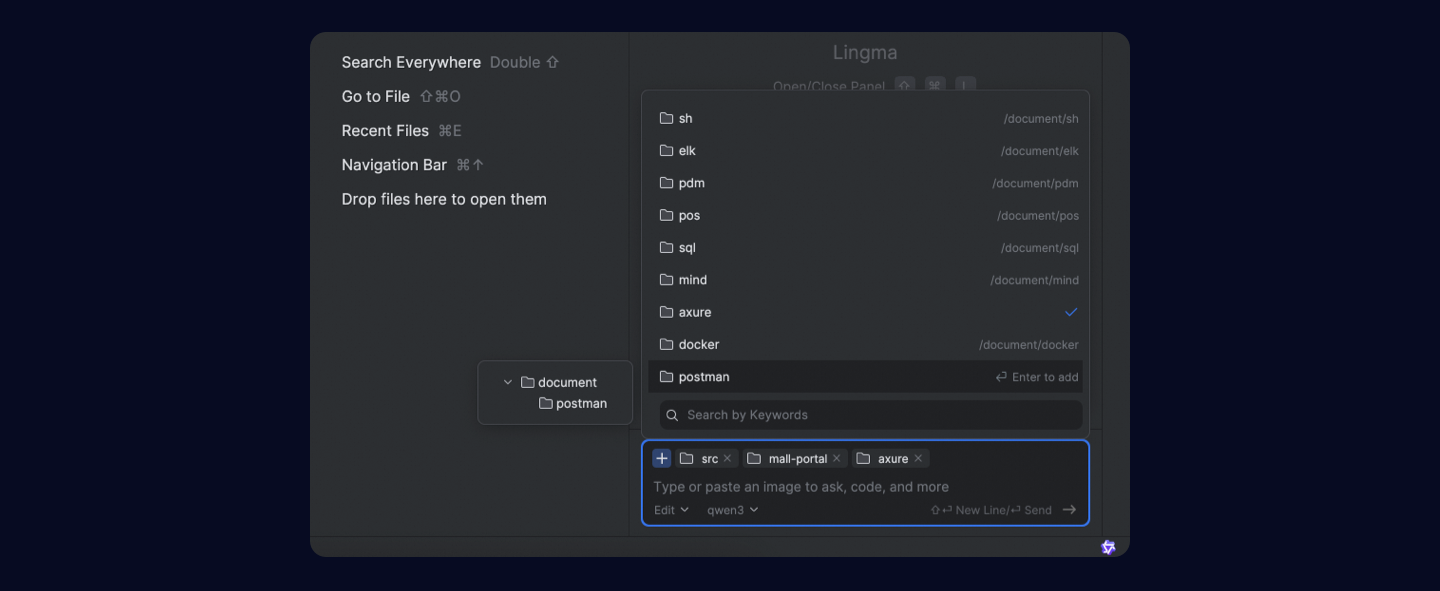Screen dimensions: 1440x591
Task: Click the Search Everywhere hint
Action: [x=411, y=62]
